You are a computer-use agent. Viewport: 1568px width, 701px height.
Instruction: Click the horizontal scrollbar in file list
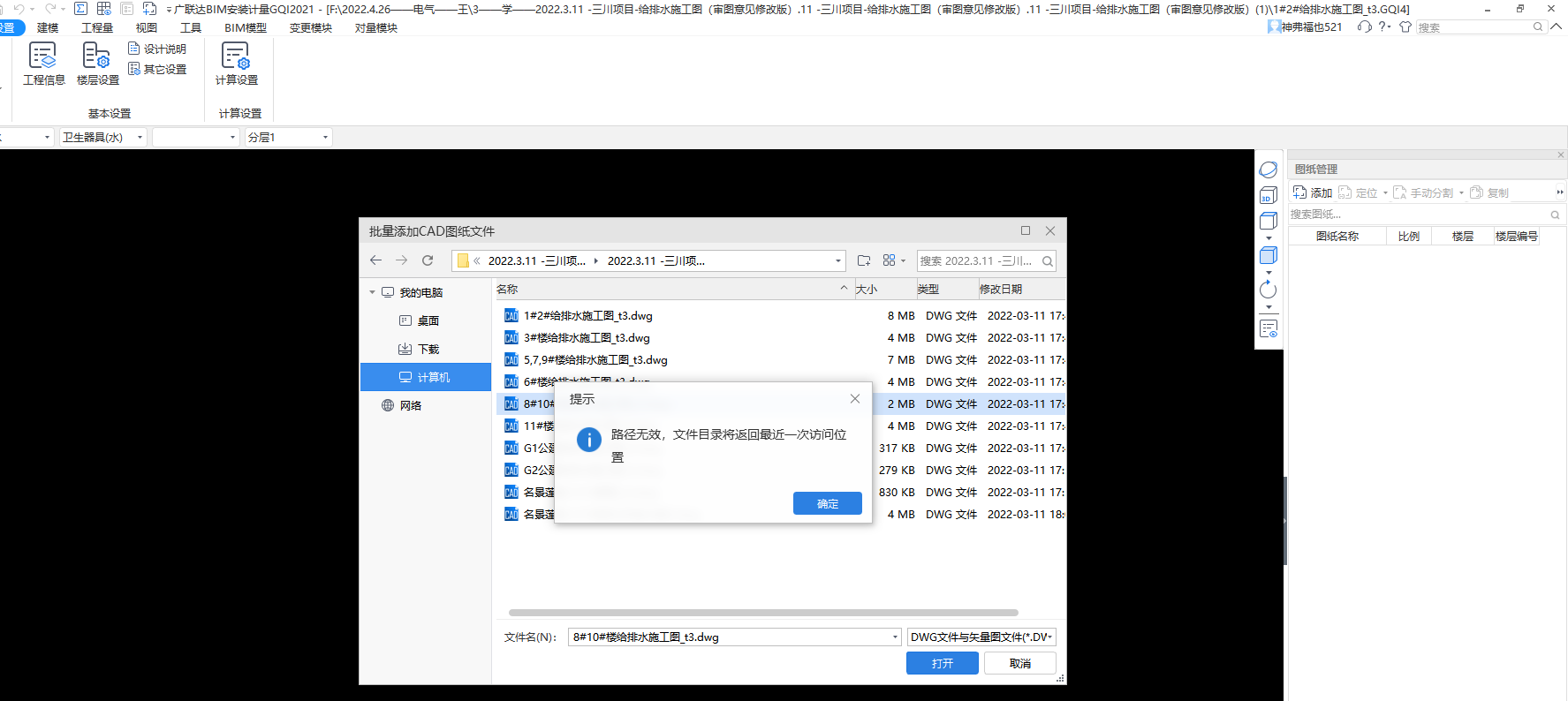point(763,612)
